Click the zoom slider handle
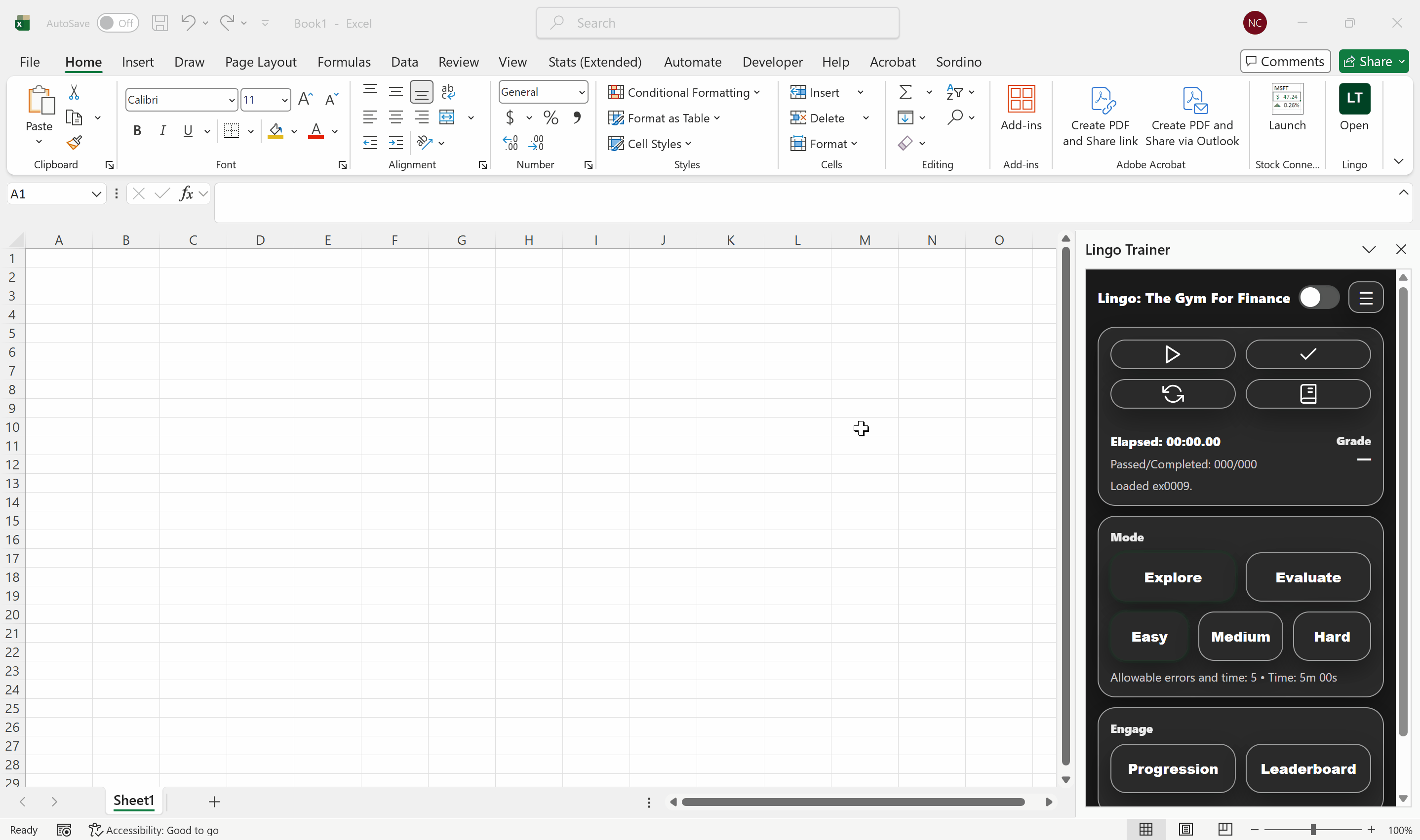The width and height of the screenshot is (1420, 840). tap(1312, 830)
